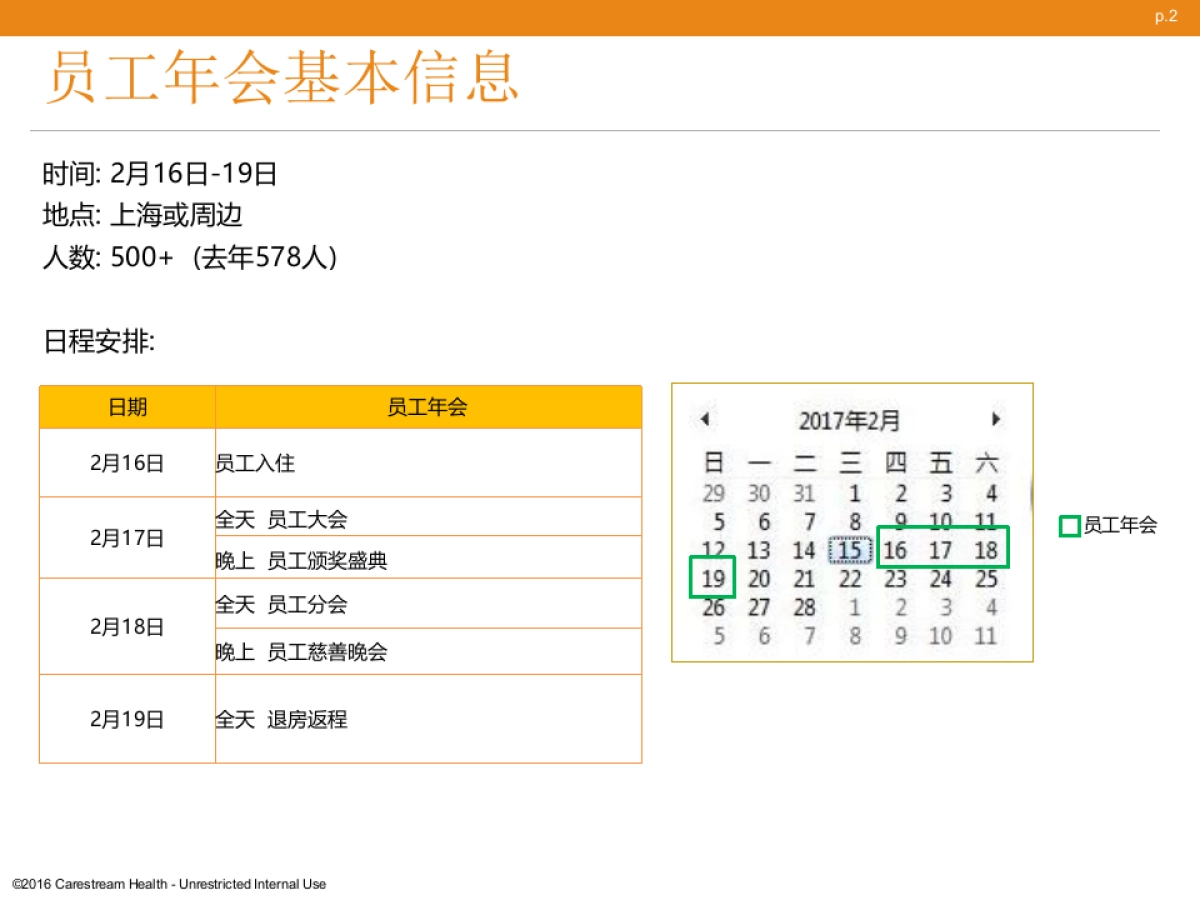This screenshot has width=1200, height=900.
Task: Select date 15 on the calendar
Action: [851, 550]
